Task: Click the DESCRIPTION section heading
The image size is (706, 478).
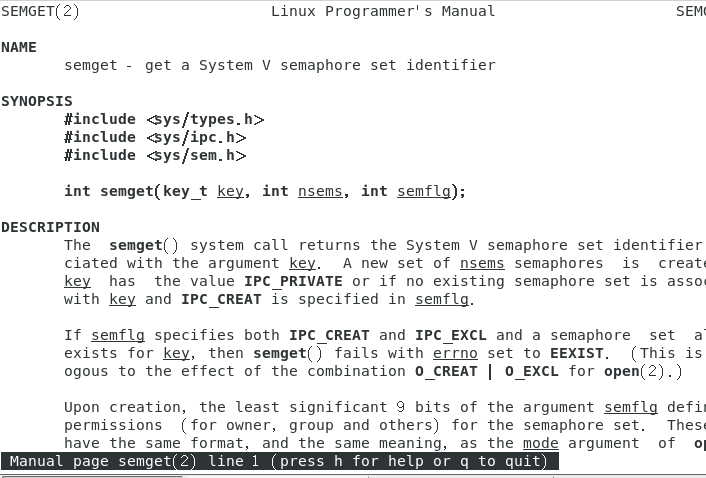Action: (x=50, y=227)
